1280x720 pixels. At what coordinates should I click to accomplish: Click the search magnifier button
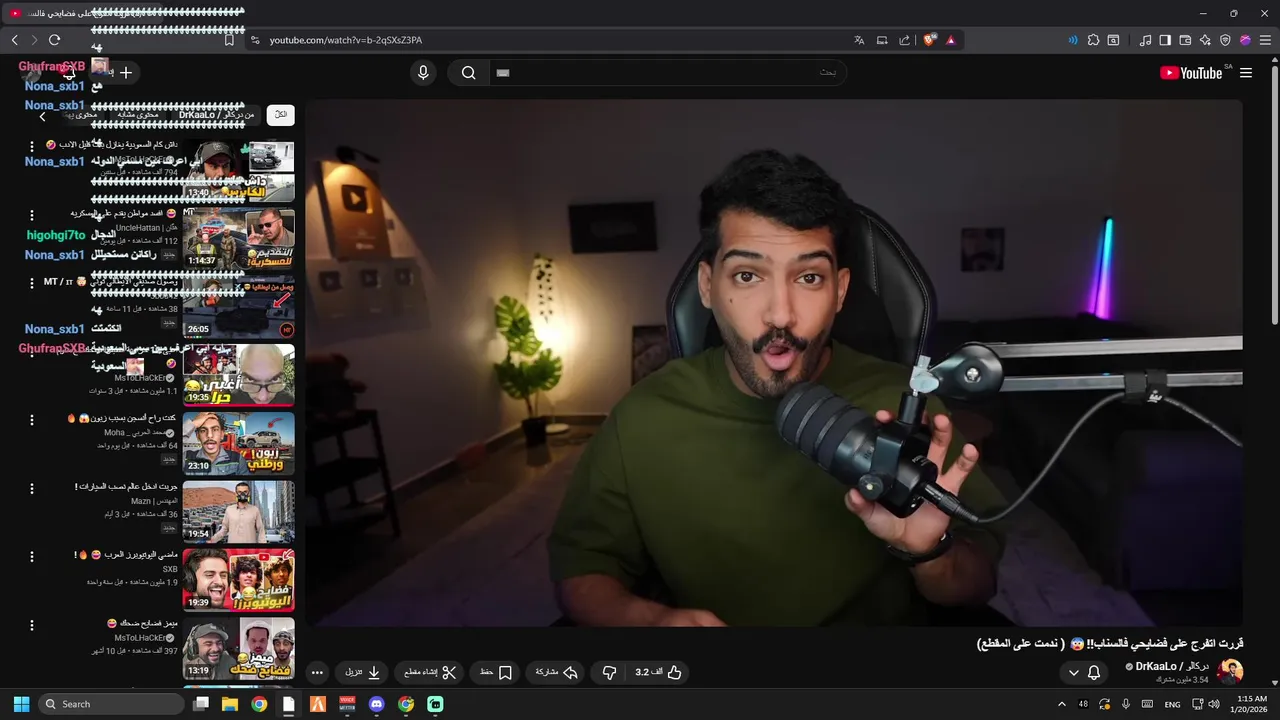pyautogui.click(x=468, y=73)
